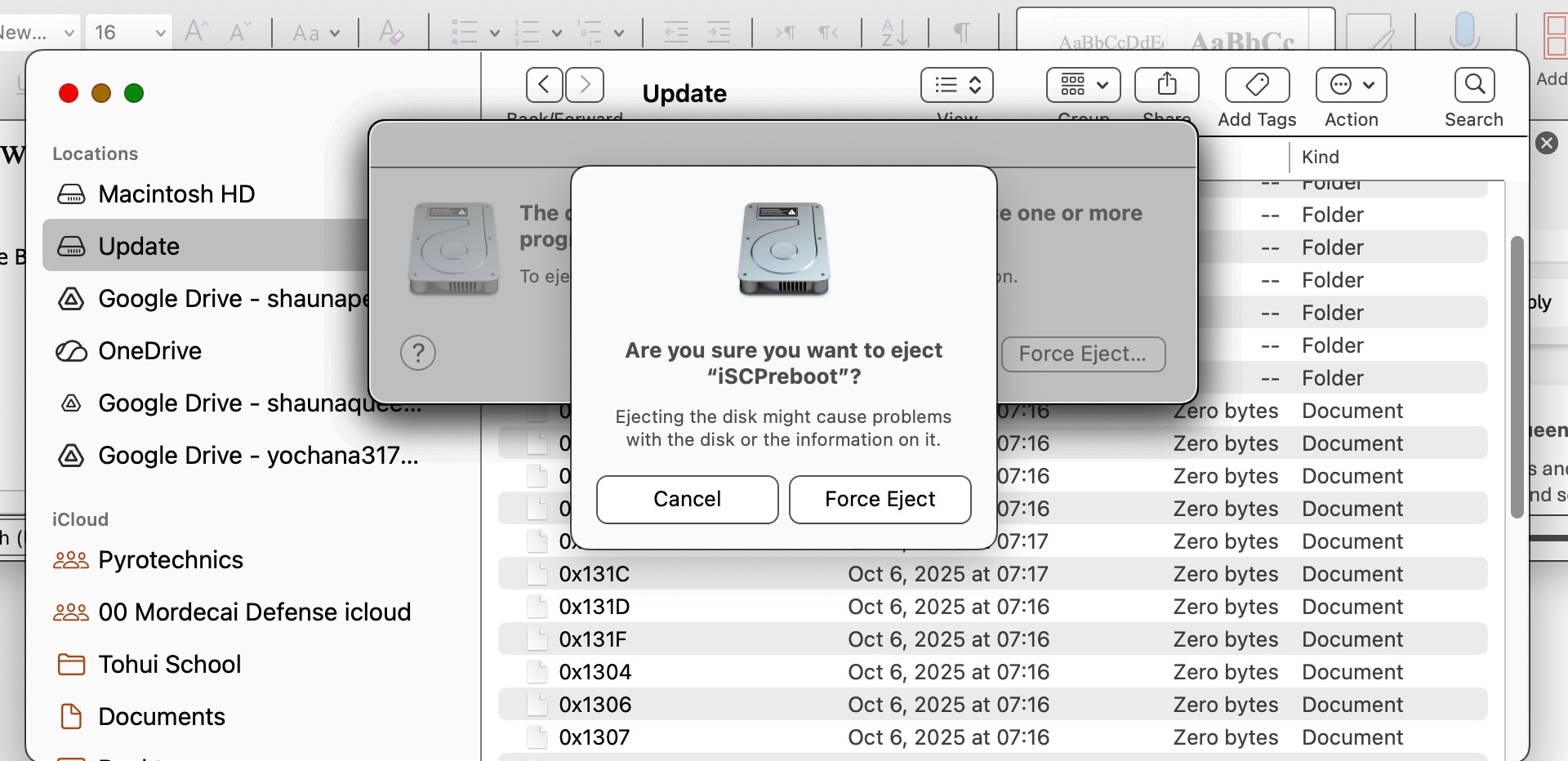1568x761 pixels.
Task: Open the Share toolbar icon
Action: 1166,84
